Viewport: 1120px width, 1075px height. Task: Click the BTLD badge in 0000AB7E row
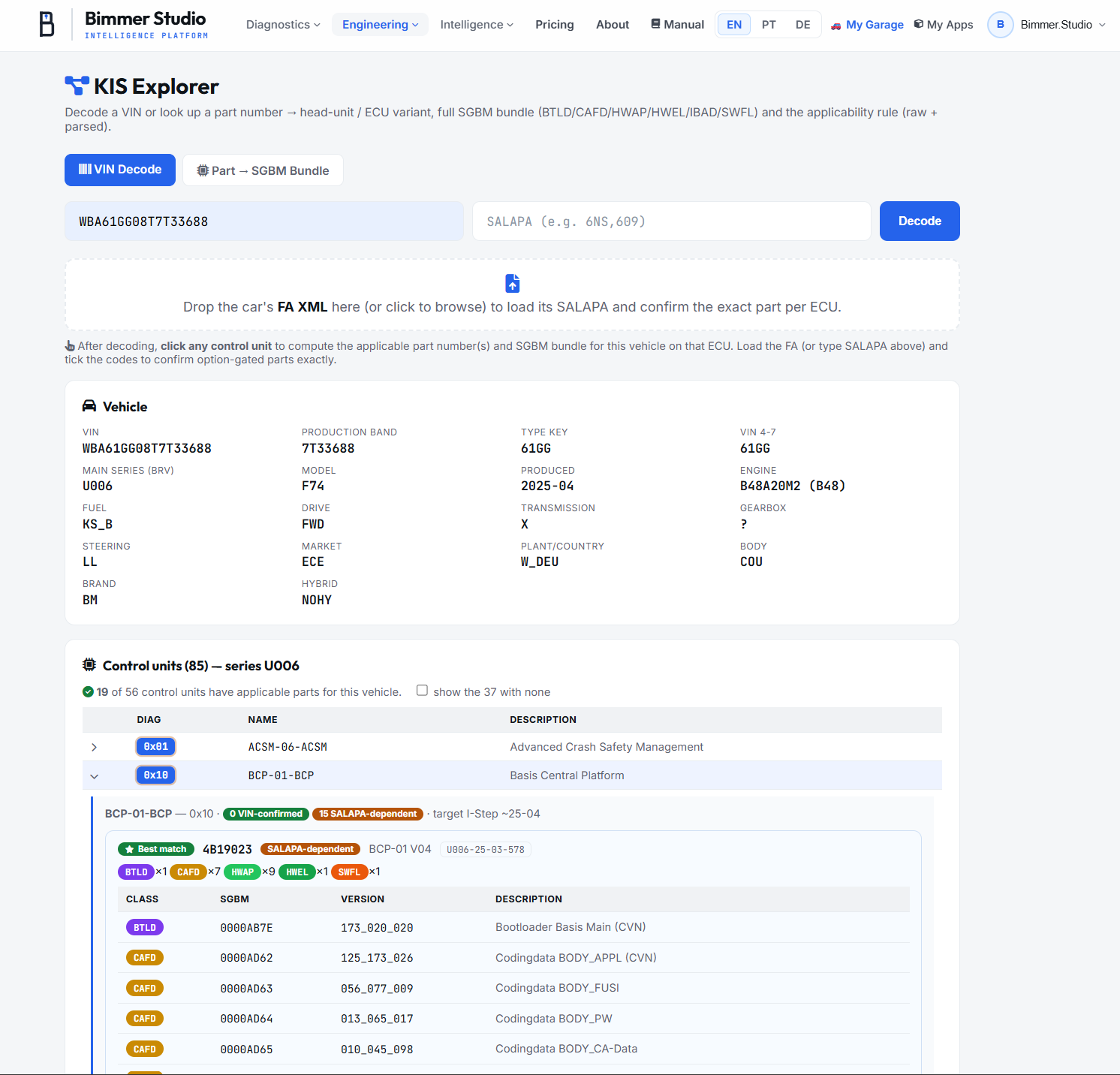pos(145,928)
